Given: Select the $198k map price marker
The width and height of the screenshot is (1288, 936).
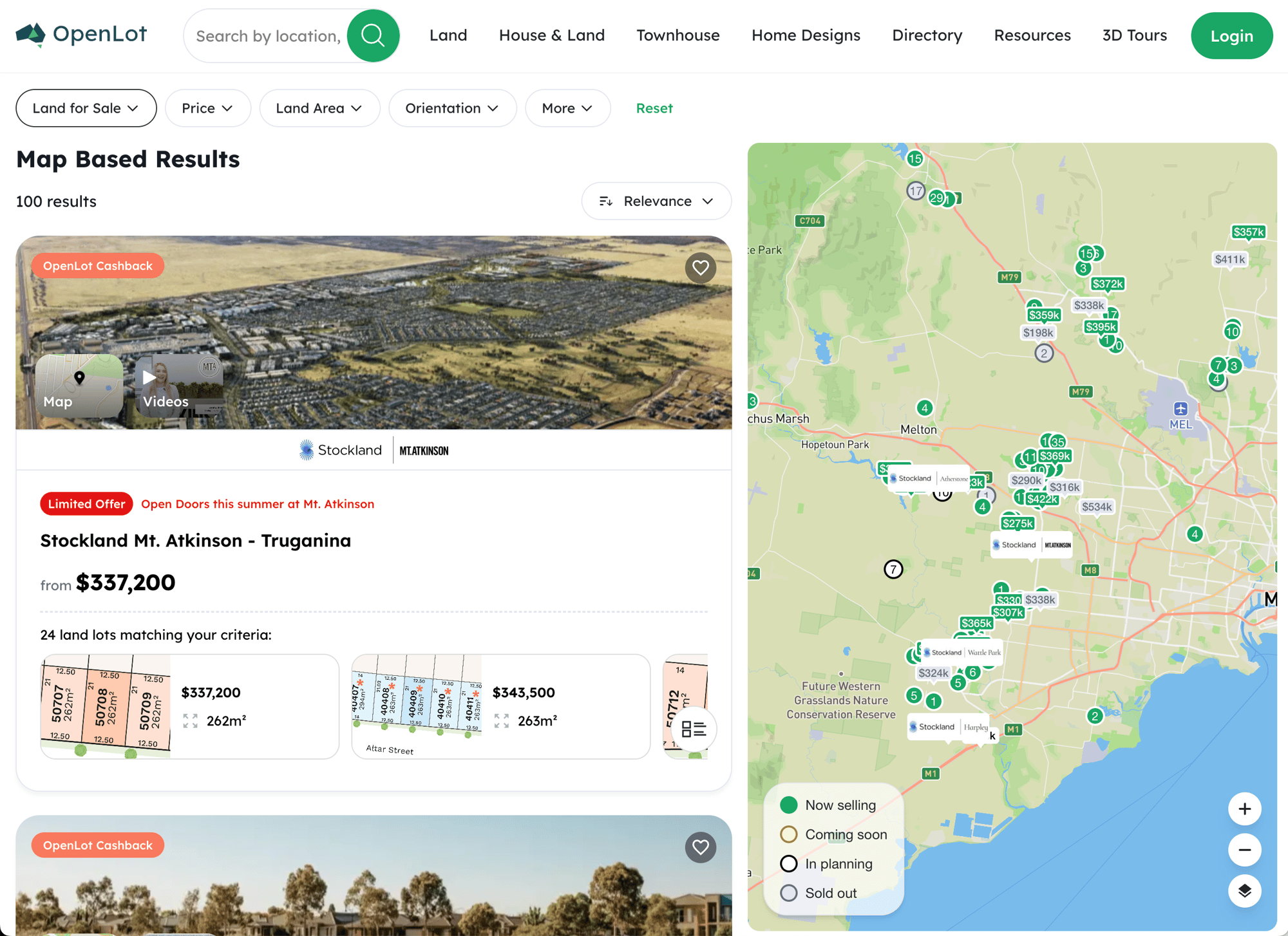Looking at the screenshot, I should [1038, 333].
